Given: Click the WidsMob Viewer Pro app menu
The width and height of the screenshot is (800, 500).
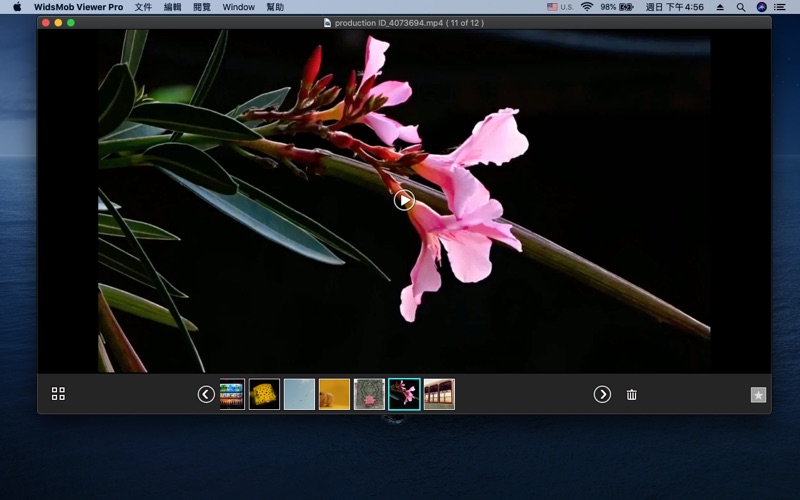Looking at the screenshot, I should pyautogui.click(x=78, y=7).
